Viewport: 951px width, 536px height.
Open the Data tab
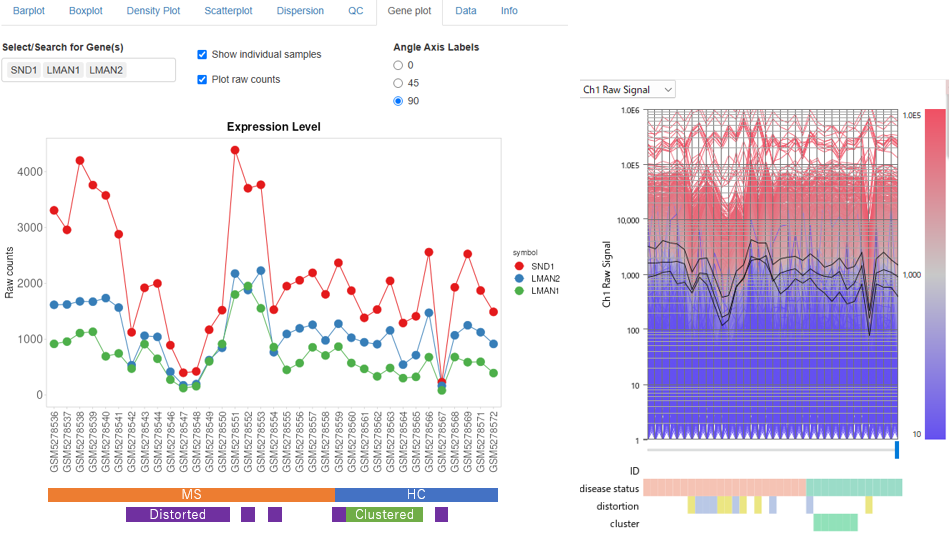[x=466, y=11]
